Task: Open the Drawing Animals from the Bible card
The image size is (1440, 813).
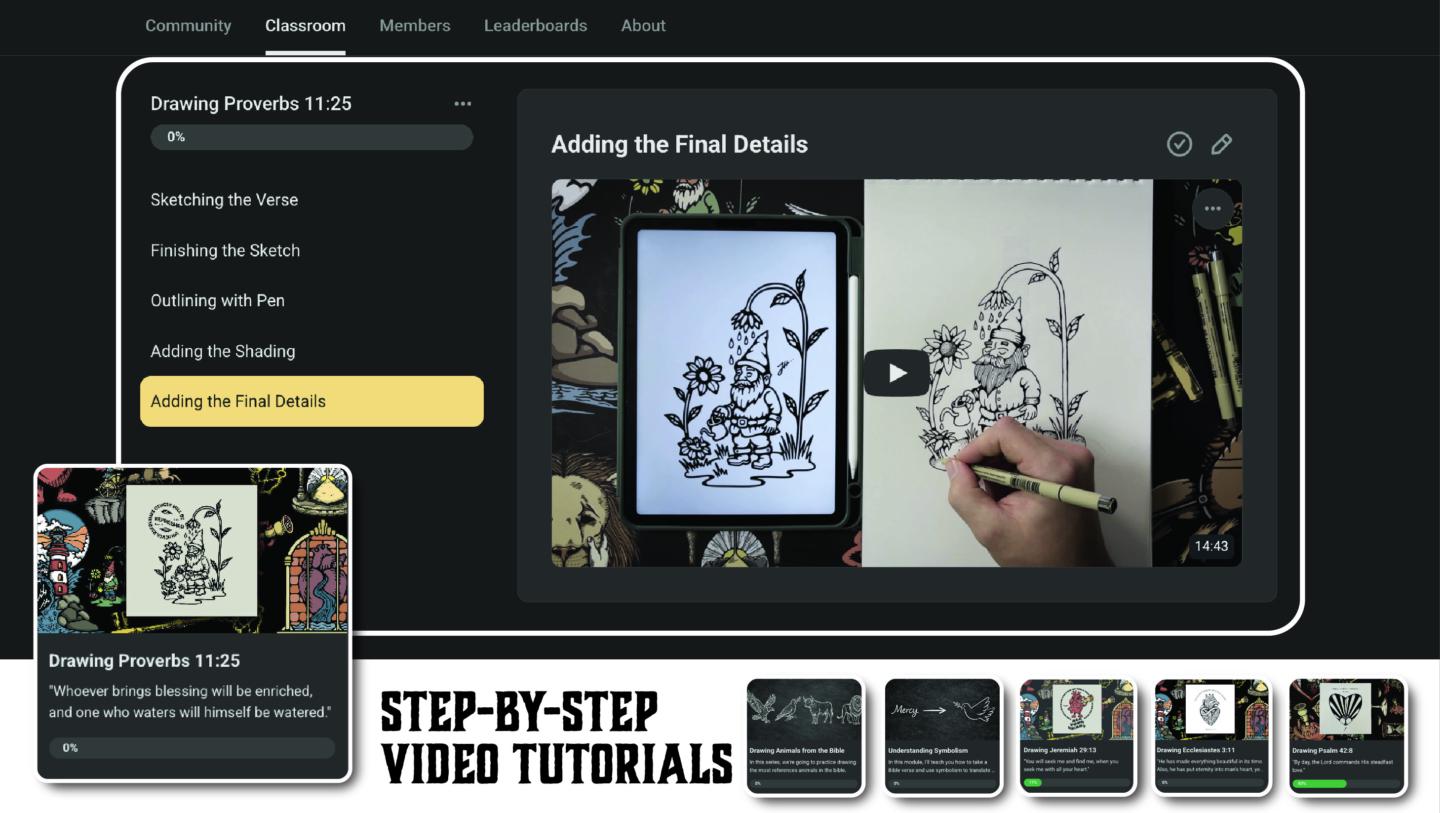Action: (x=805, y=736)
